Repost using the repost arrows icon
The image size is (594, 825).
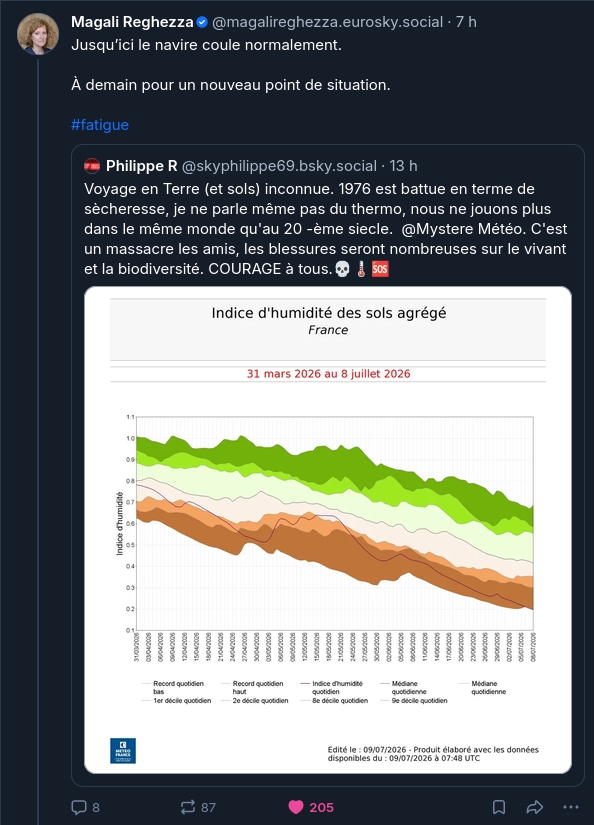(187, 807)
